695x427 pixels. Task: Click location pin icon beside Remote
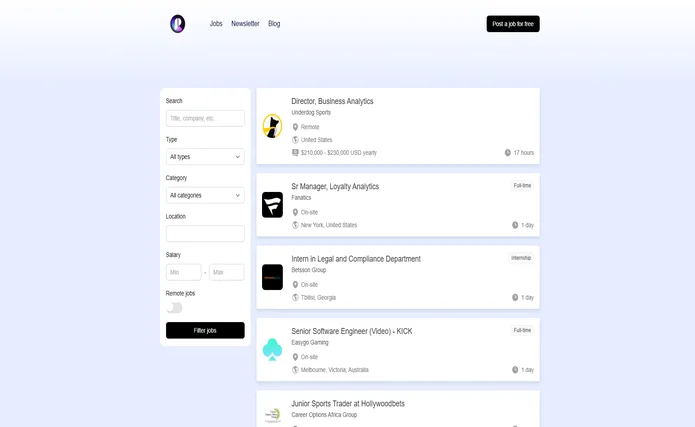pos(295,127)
